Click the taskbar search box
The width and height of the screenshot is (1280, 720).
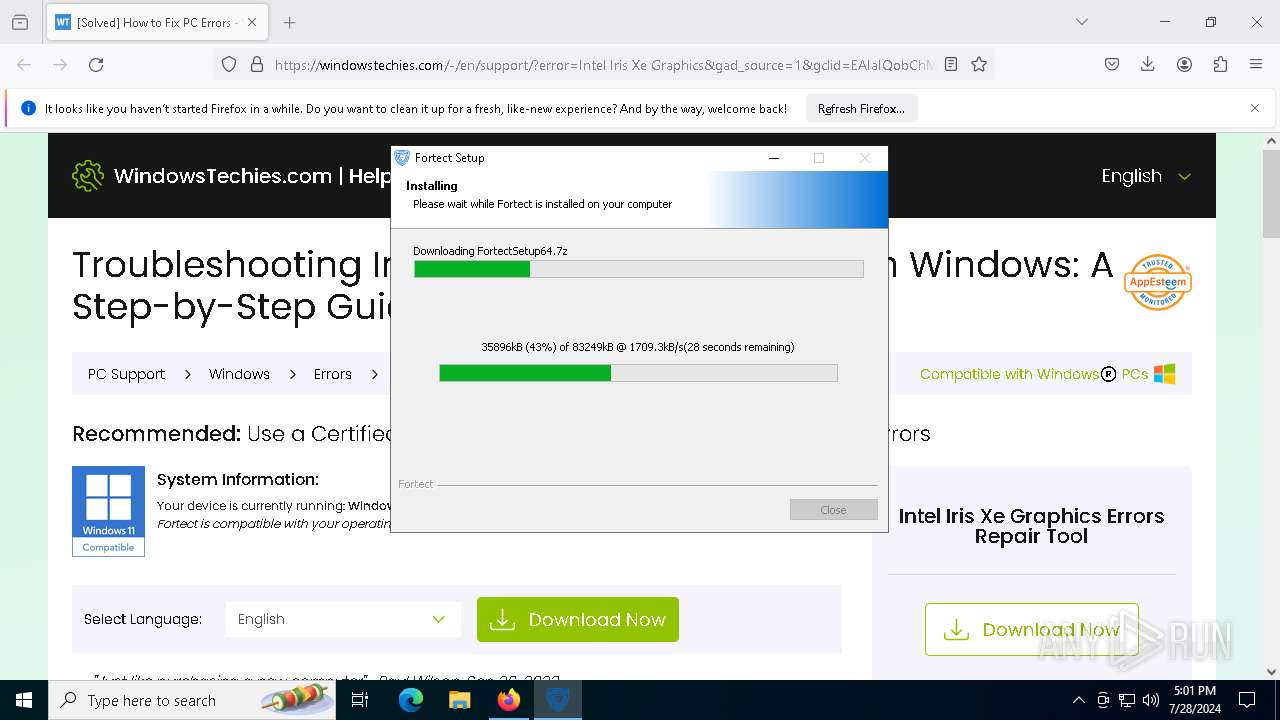pyautogui.click(x=192, y=700)
